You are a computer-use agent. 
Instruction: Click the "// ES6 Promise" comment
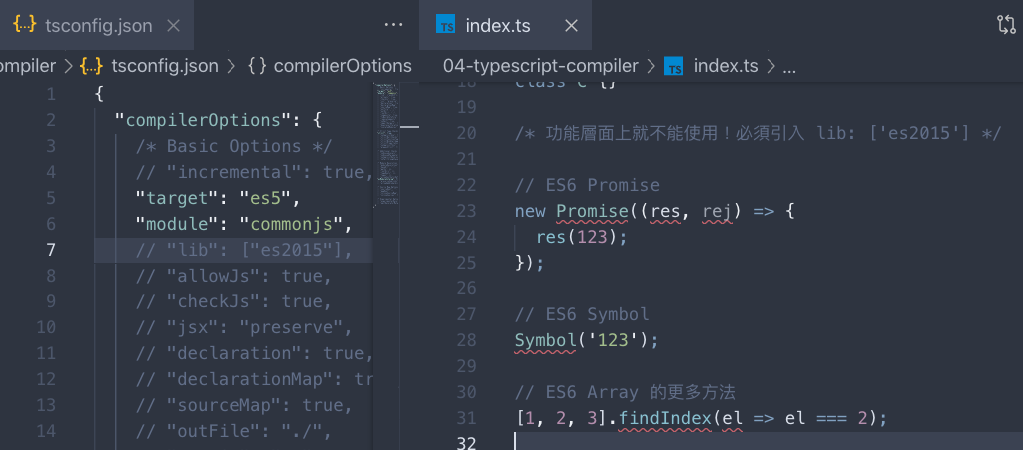(587, 185)
